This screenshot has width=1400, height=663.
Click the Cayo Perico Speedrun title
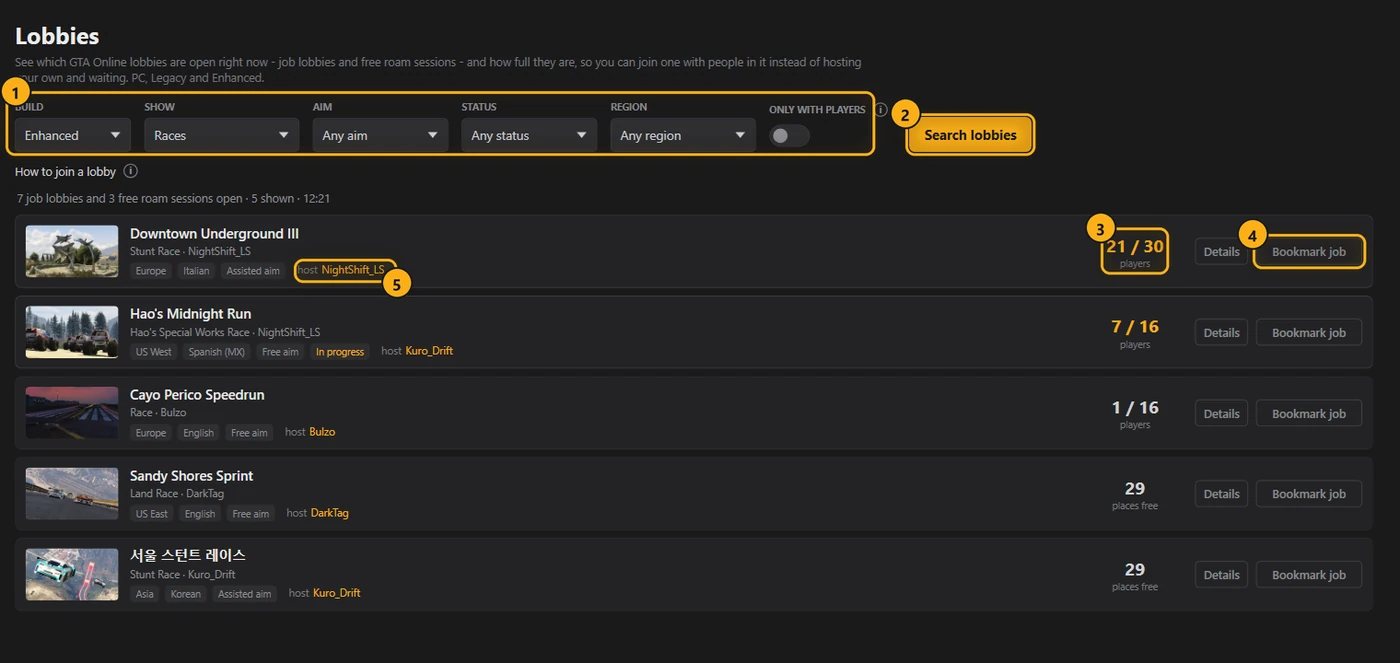(x=197, y=395)
